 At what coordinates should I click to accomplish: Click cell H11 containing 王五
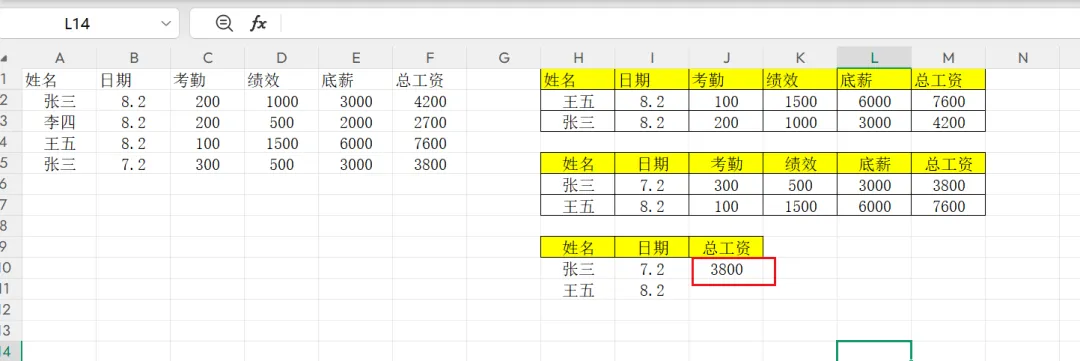578,290
